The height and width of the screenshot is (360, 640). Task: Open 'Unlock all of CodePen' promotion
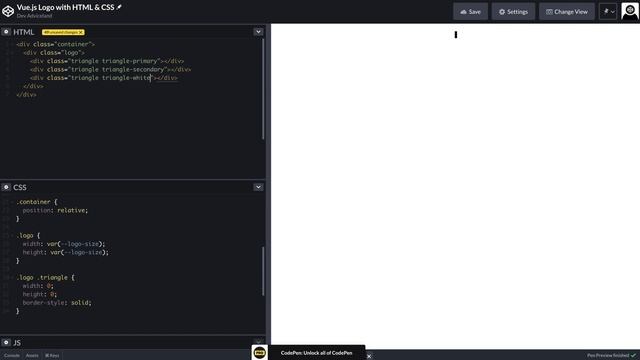click(x=316, y=353)
